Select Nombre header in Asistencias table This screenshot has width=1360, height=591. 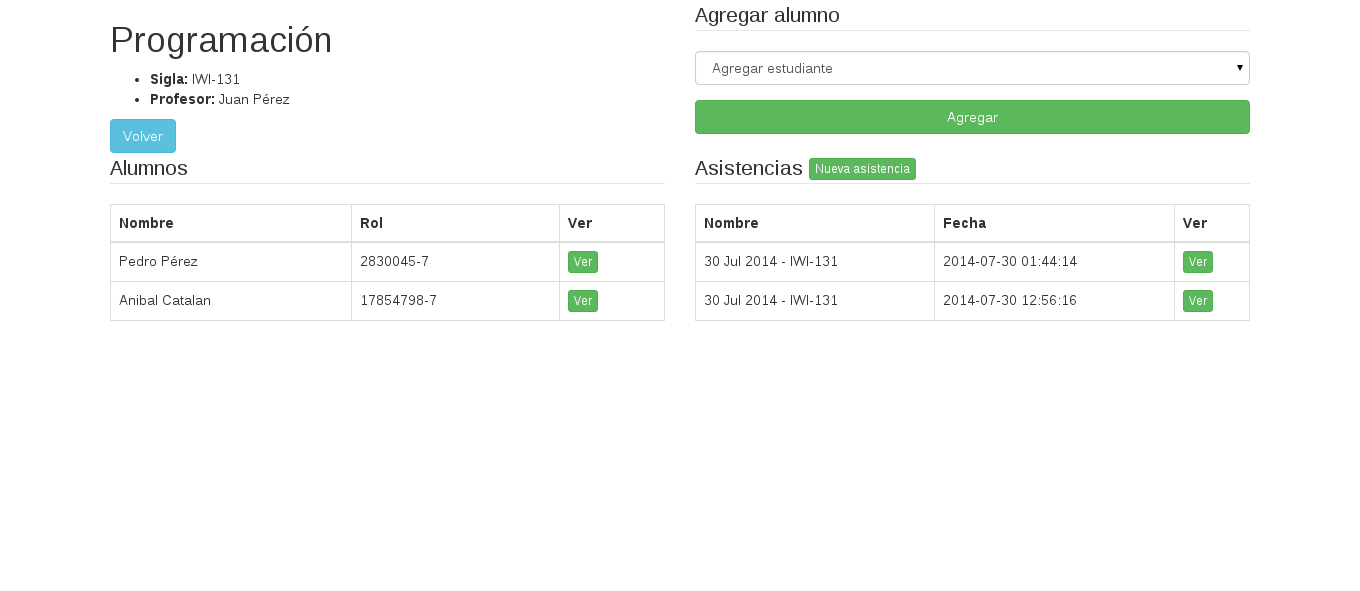click(731, 223)
